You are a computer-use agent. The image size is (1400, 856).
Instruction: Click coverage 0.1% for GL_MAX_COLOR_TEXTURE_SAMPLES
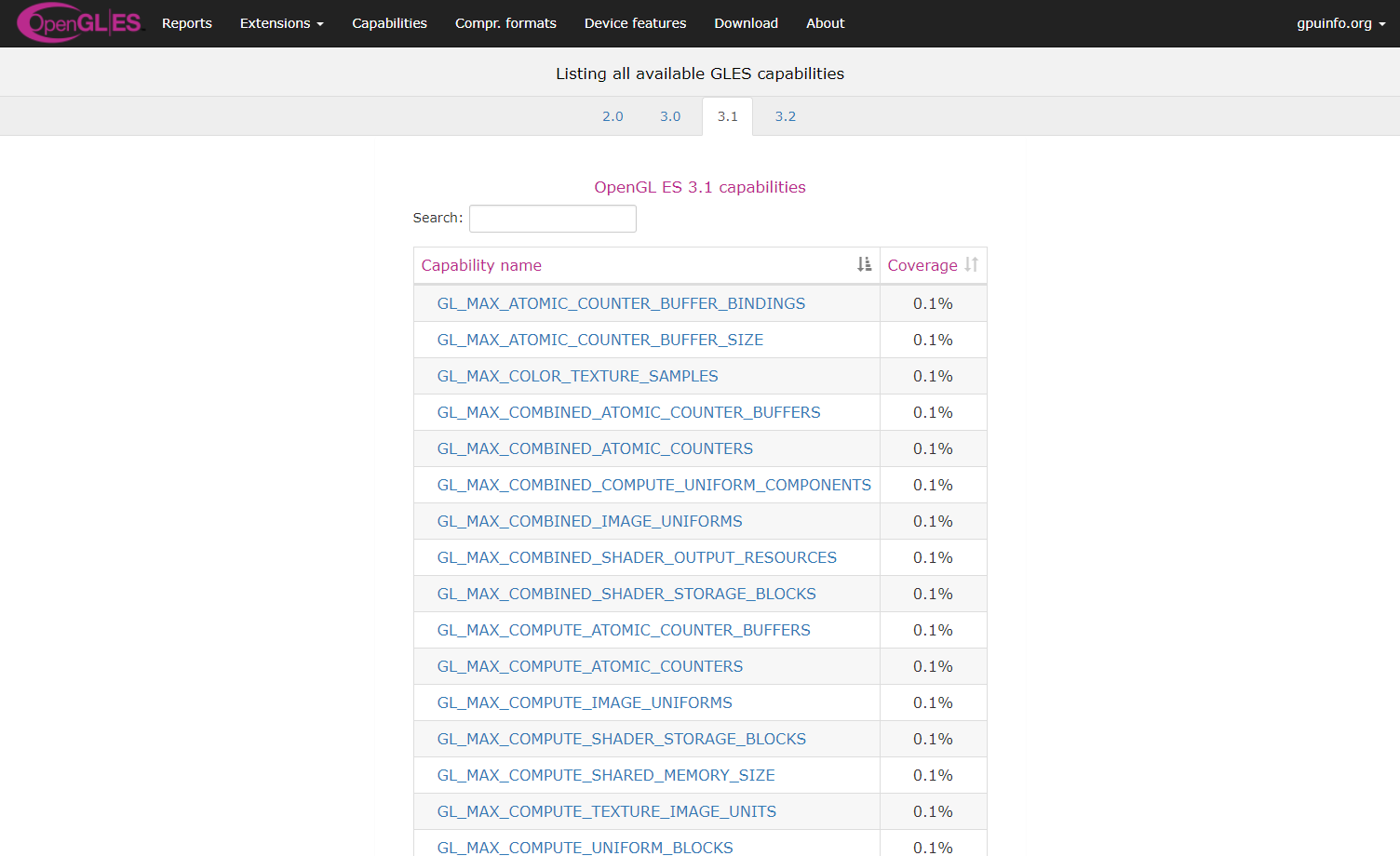(933, 376)
